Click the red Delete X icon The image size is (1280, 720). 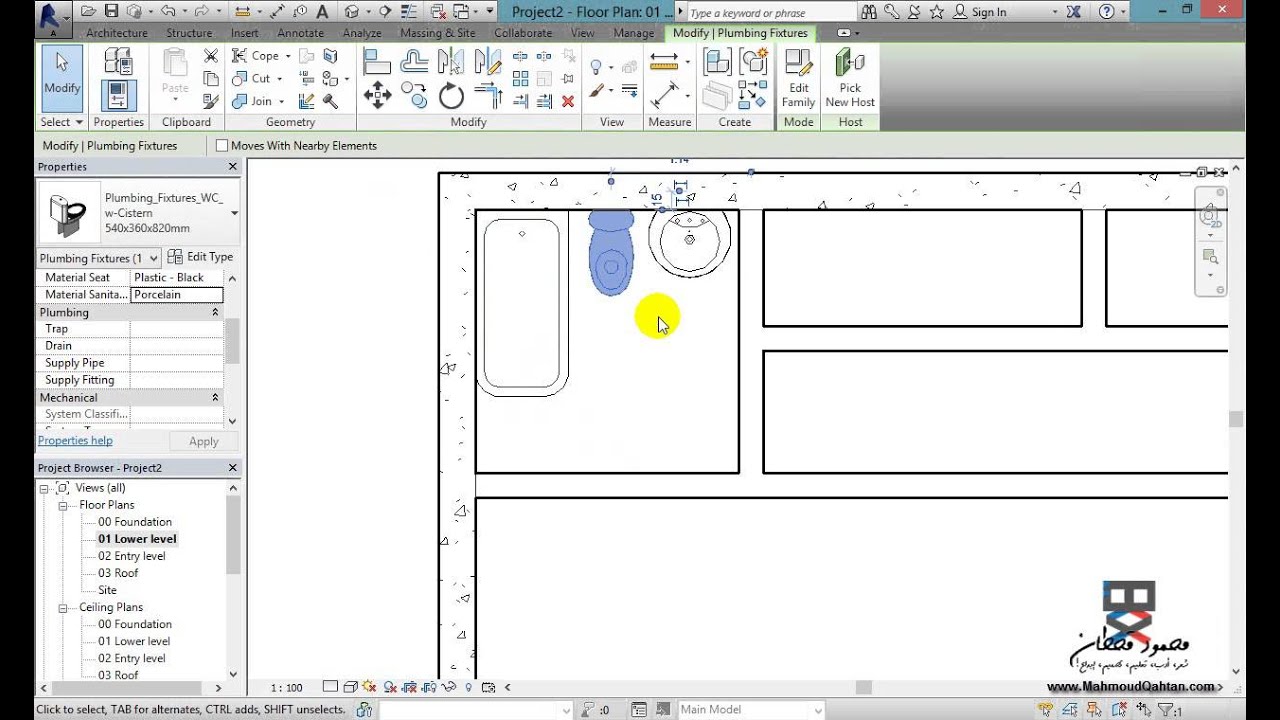[568, 101]
